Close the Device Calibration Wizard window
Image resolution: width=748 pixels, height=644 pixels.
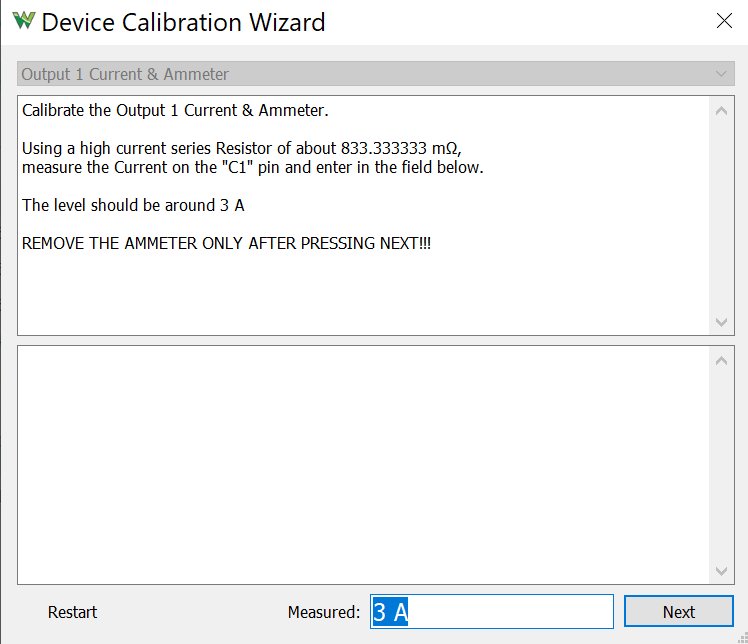(724, 21)
